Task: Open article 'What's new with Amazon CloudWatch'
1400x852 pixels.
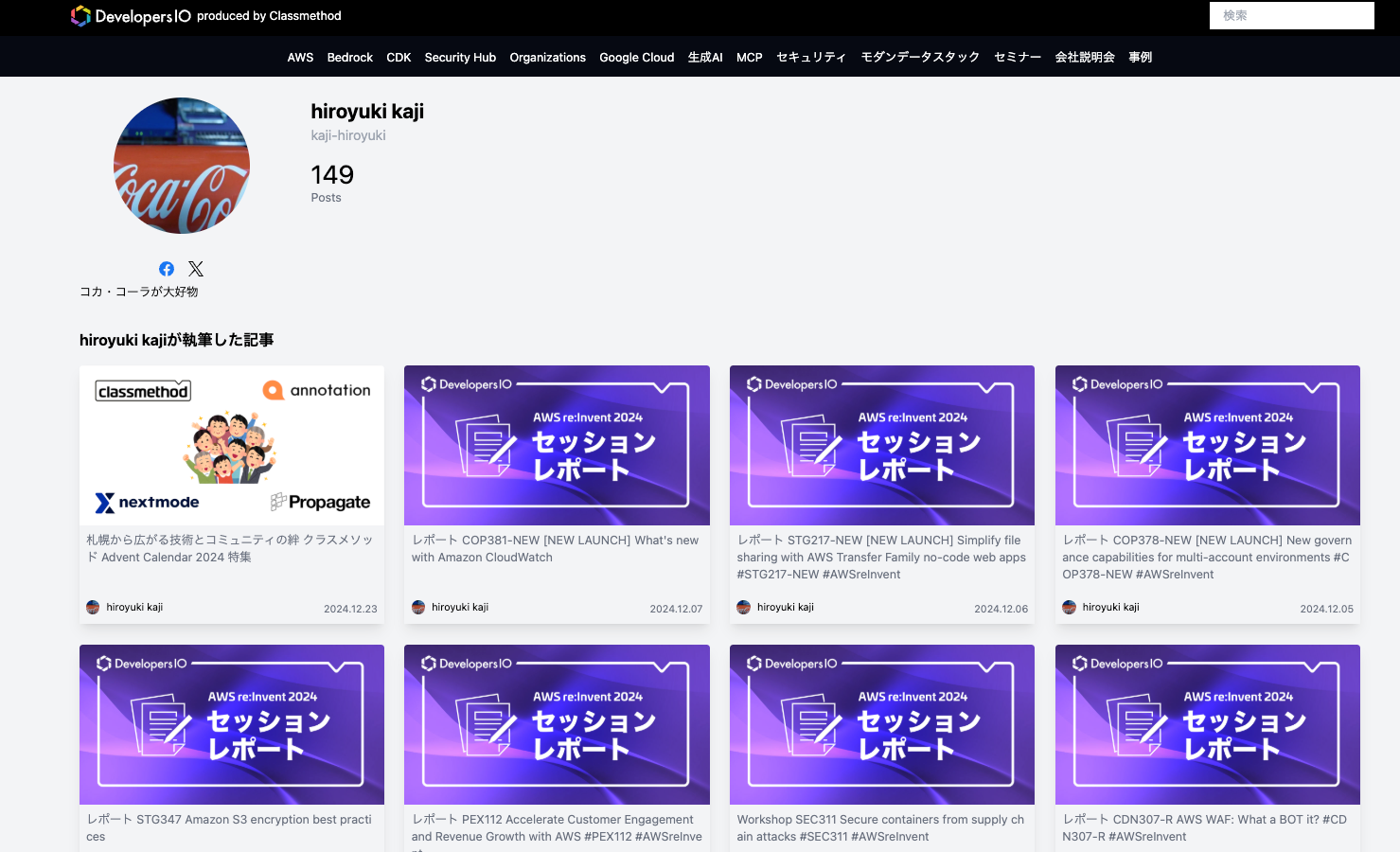Action: (x=556, y=549)
